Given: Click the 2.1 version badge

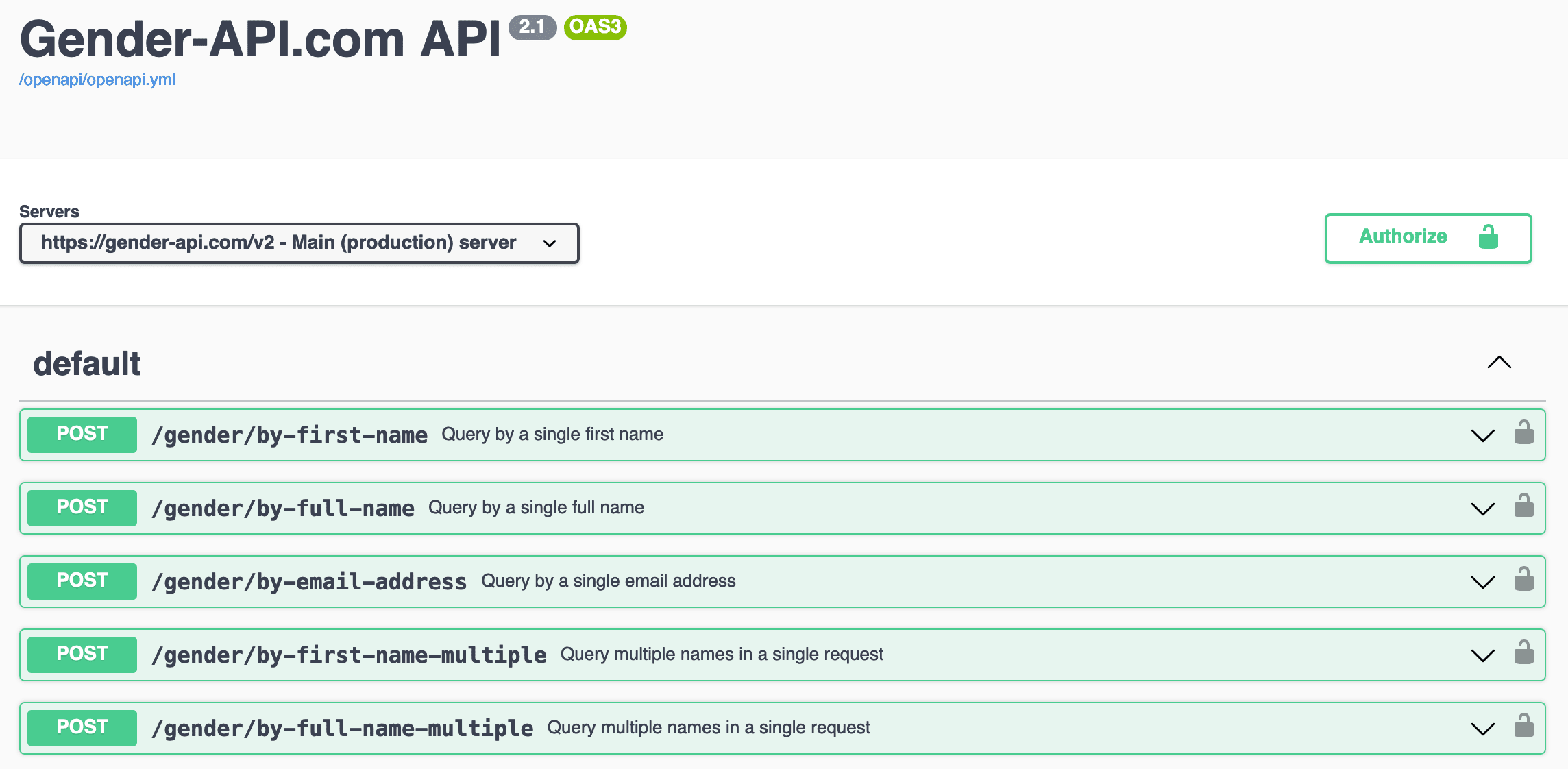Looking at the screenshot, I should (x=532, y=27).
